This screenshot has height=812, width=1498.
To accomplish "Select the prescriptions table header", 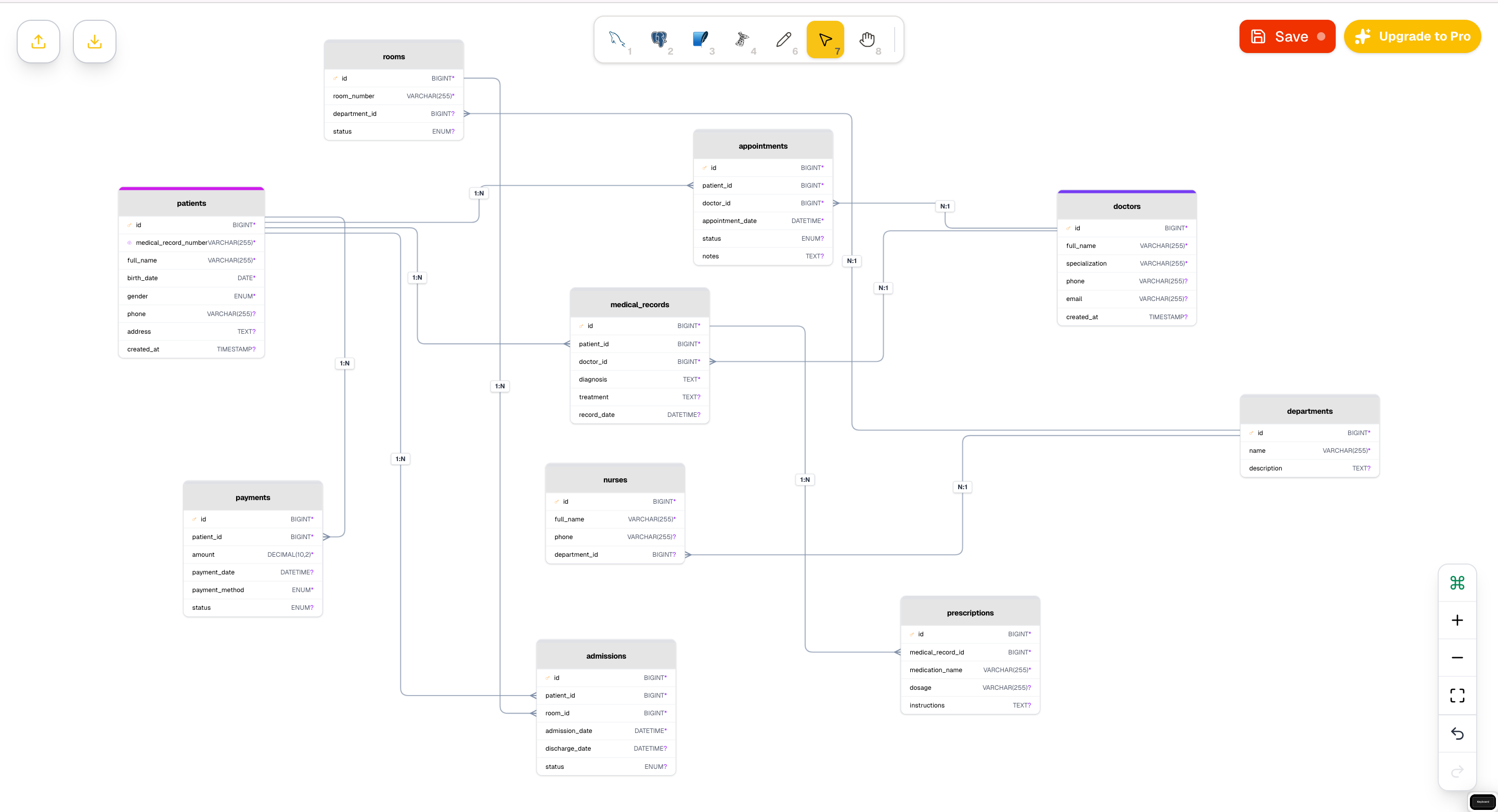I will (x=970, y=612).
